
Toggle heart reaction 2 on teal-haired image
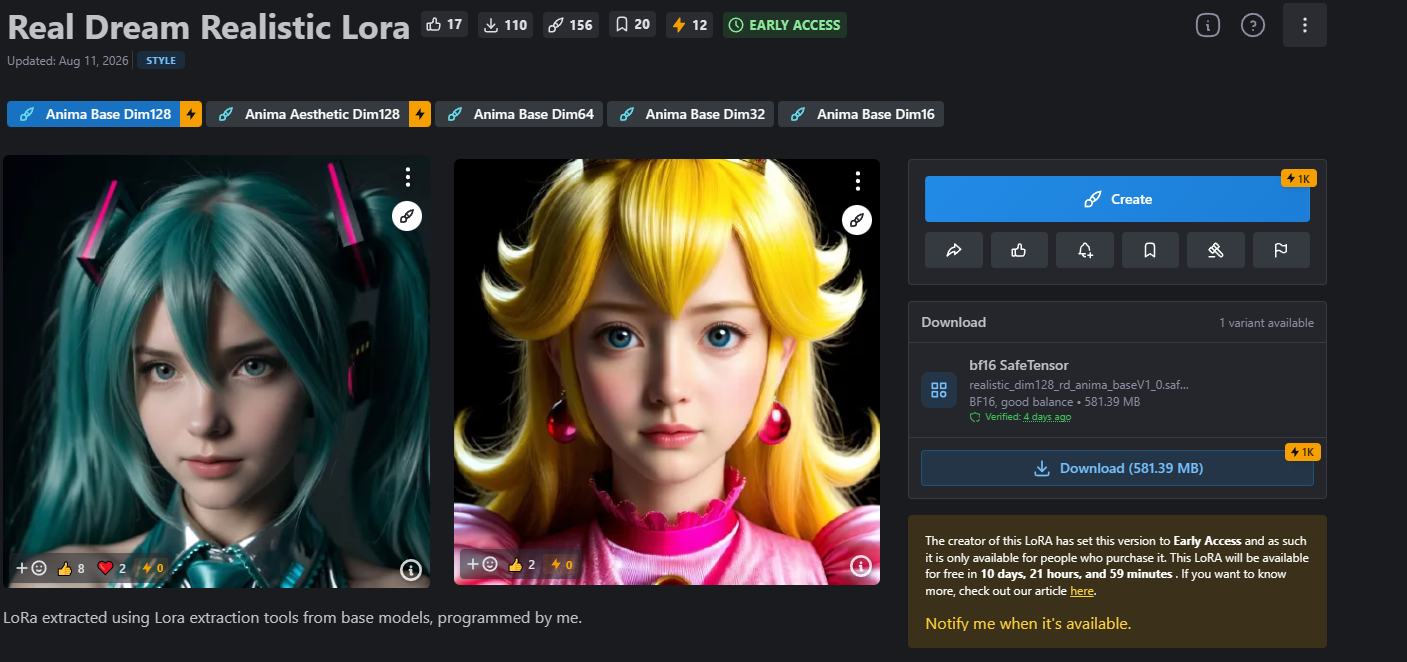coord(112,568)
